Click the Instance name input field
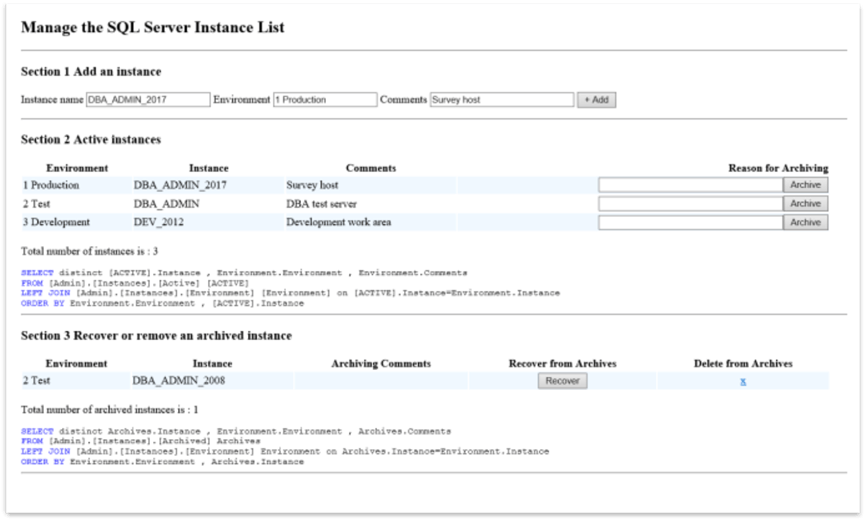 click(148, 99)
